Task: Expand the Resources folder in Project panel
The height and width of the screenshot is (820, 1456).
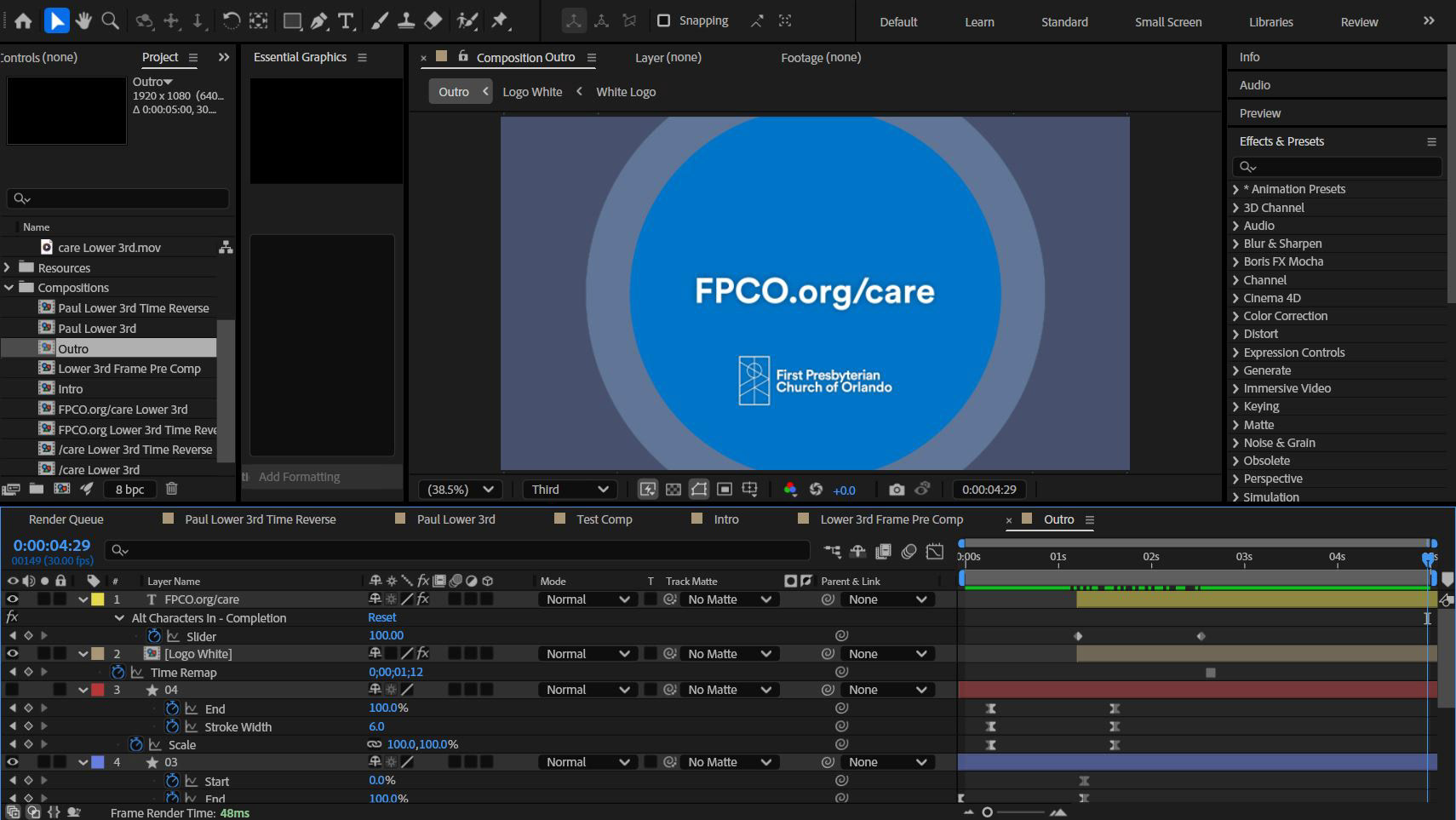Action: (x=8, y=267)
